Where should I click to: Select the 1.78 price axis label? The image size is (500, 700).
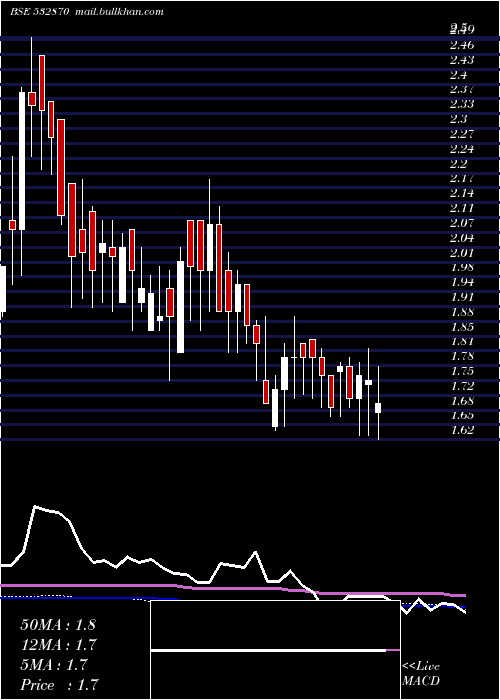(462, 356)
